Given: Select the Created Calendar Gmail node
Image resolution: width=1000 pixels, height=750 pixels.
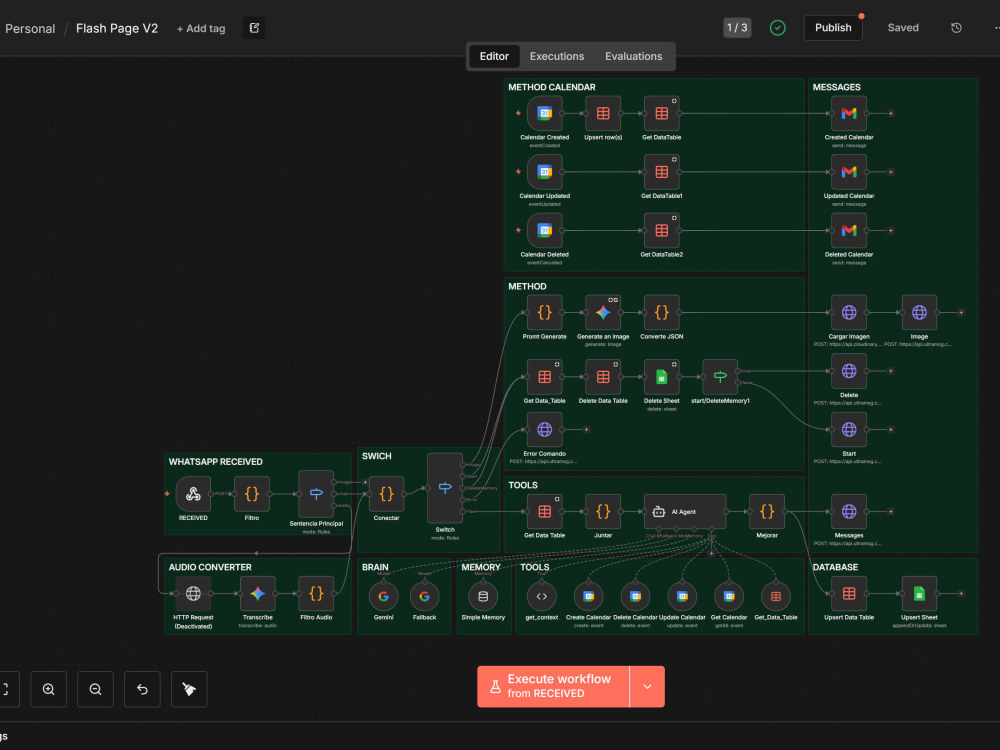Looking at the screenshot, I should pyautogui.click(x=849, y=114).
